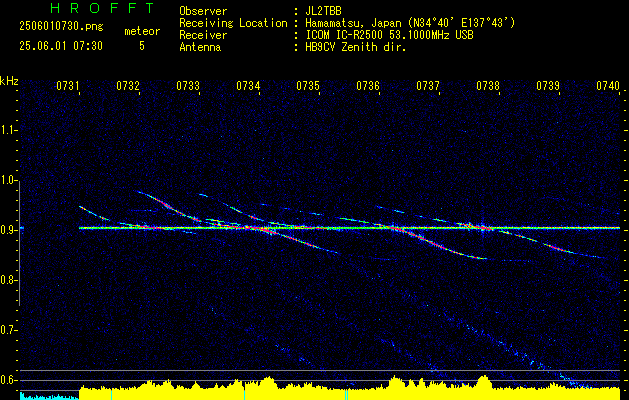Click the 0.6 kHz axis label
The height and width of the screenshot is (400, 629).
[x=8, y=380]
